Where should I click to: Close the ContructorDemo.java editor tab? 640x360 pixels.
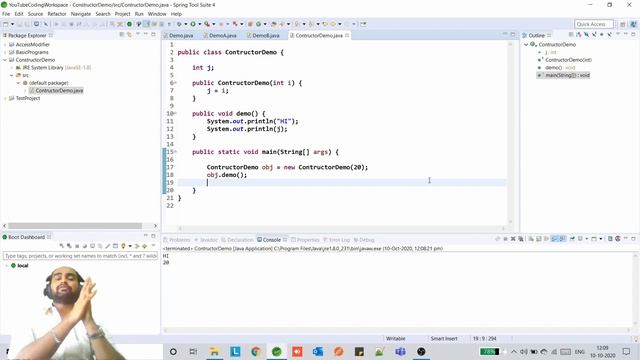(347, 36)
